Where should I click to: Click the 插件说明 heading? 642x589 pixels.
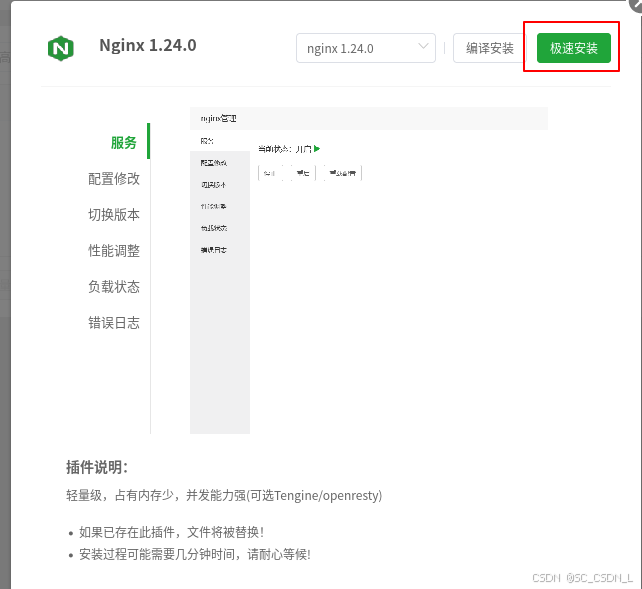tap(97, 467)
